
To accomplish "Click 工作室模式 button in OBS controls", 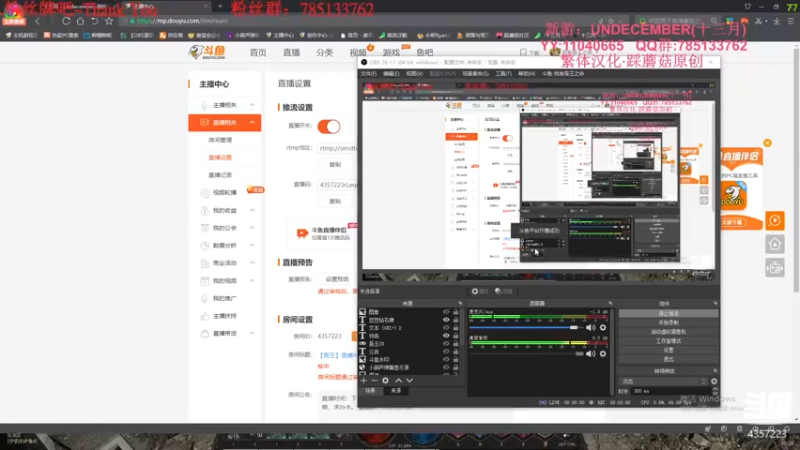I will pos(668,341).
